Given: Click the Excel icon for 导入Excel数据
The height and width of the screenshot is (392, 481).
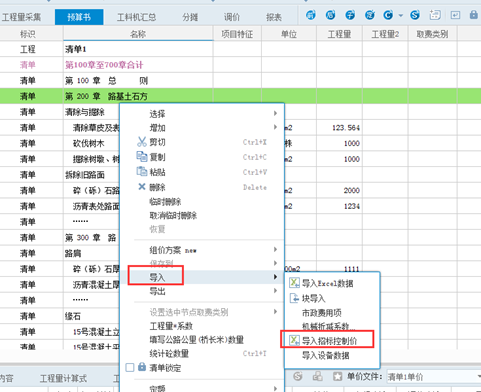Looking at the screenshot, I should [x=294, y=283].
